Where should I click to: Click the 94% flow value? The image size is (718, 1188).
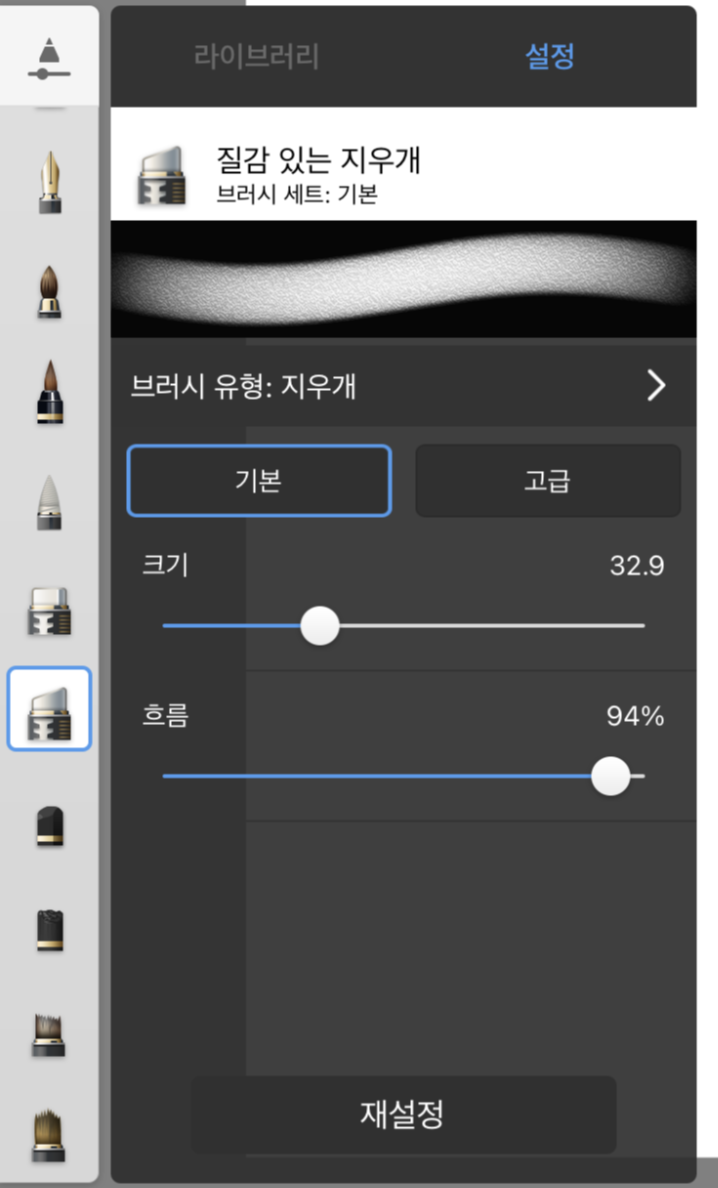tap(635, 716)
